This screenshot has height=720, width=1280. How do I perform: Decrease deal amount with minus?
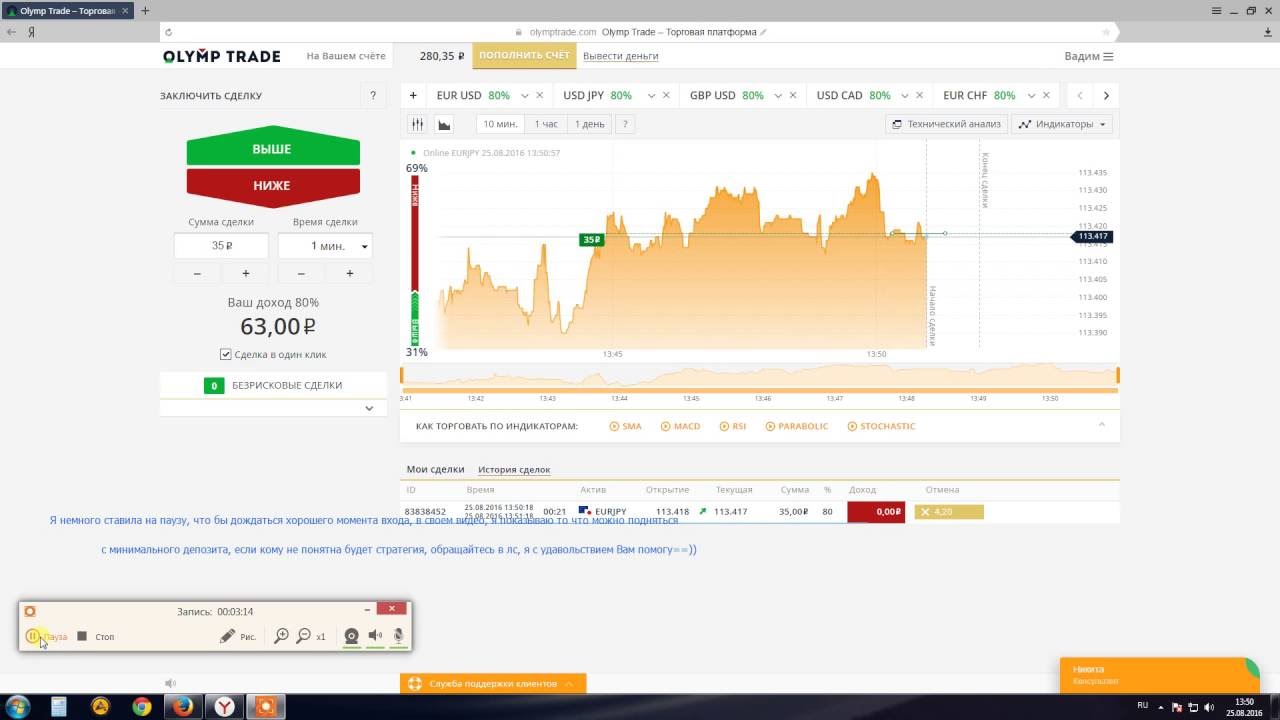[197, 273]
